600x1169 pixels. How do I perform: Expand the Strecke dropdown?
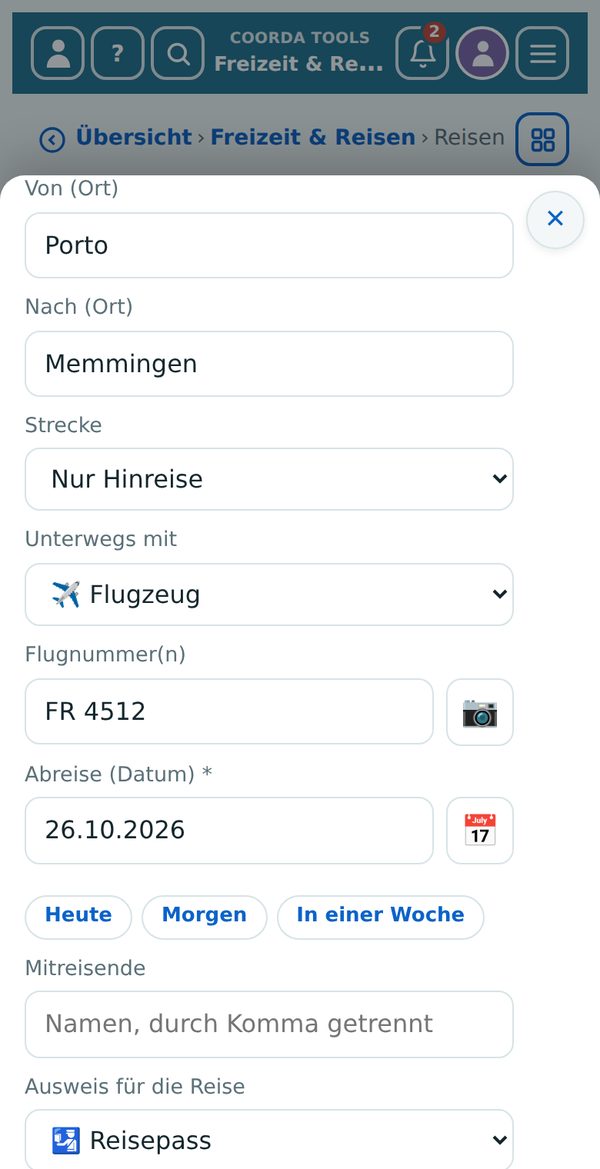(x=269, y=479)
